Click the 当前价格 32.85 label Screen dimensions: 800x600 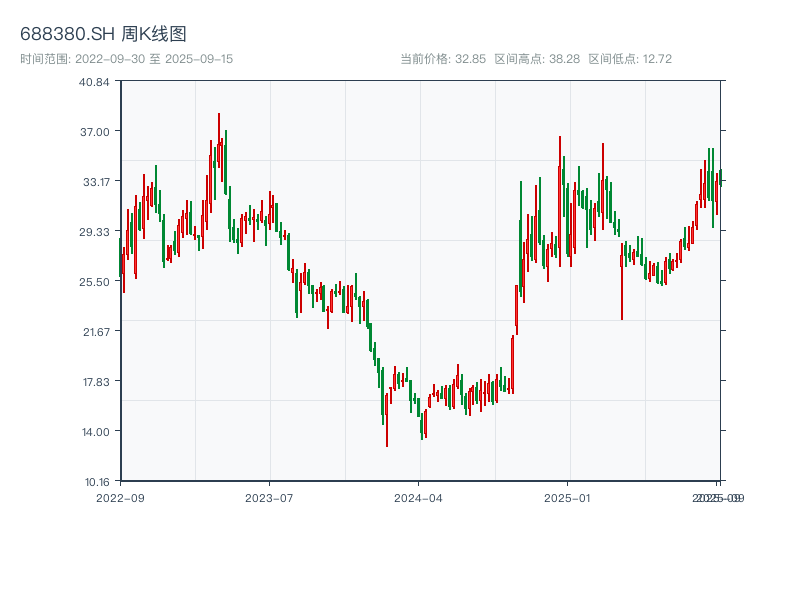(443, 59)
